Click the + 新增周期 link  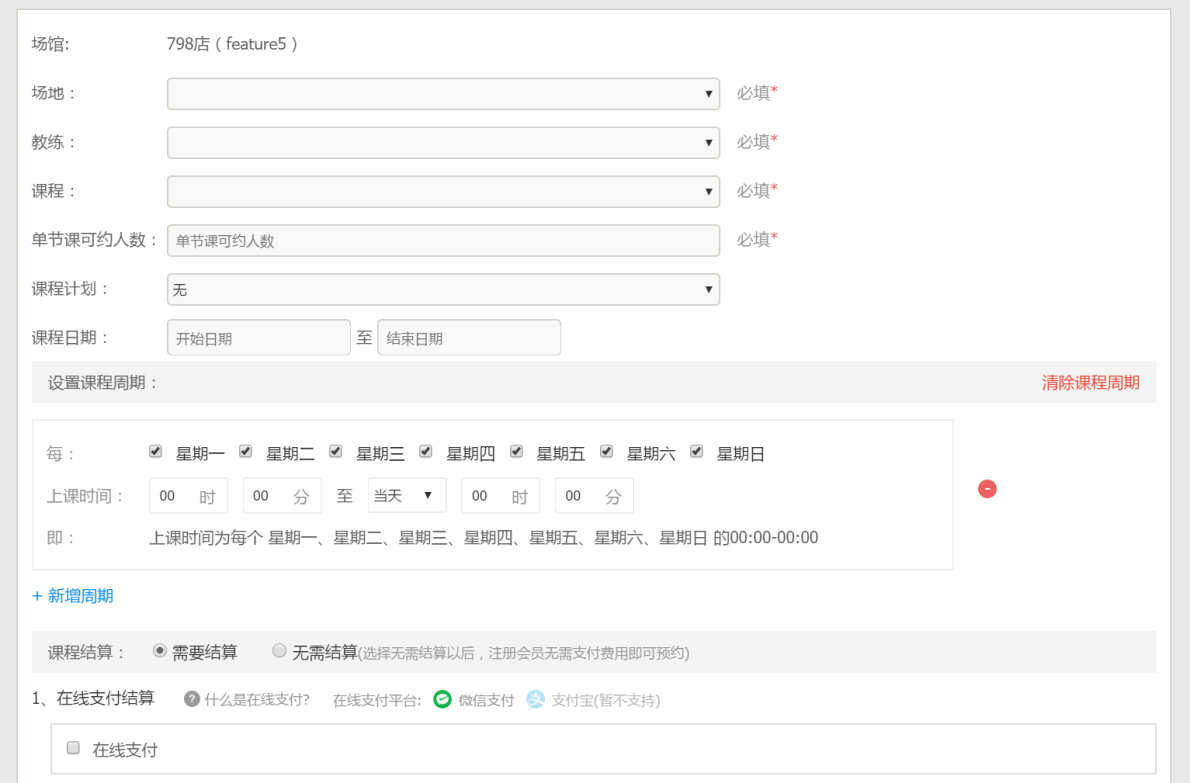point(73,596)
